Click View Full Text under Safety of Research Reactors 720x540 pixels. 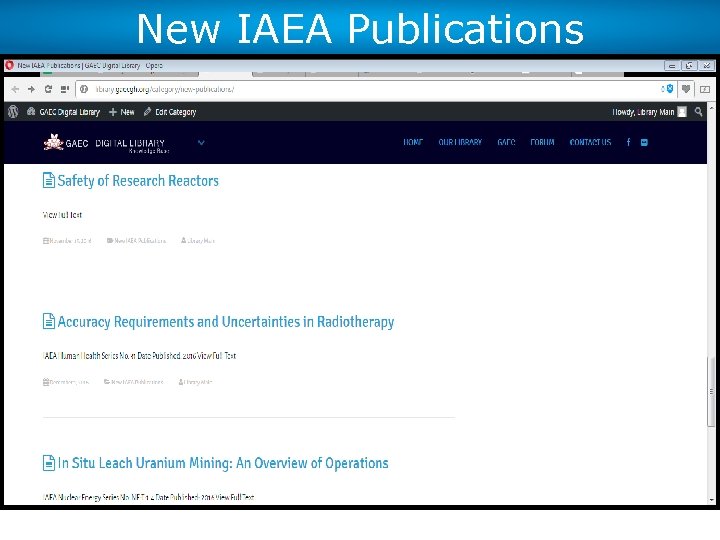62,214
